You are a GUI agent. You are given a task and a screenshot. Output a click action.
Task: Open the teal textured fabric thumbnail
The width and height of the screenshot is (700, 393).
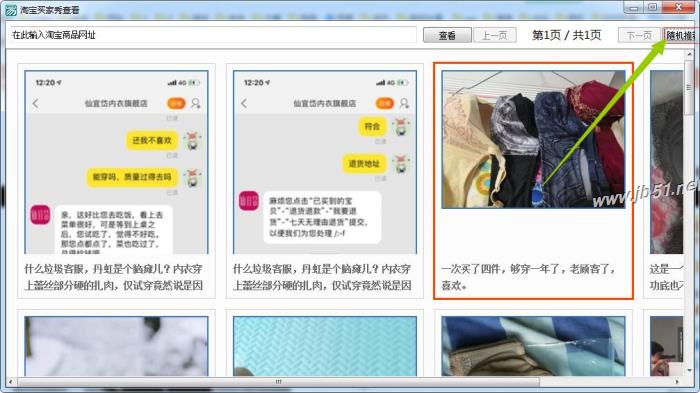pyautogui.click(x=325, y=346)
